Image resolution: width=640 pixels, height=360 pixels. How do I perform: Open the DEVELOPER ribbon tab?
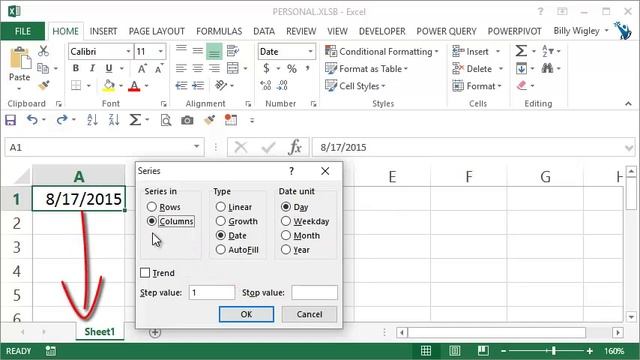pyautogui.click(x=382, y=31)
